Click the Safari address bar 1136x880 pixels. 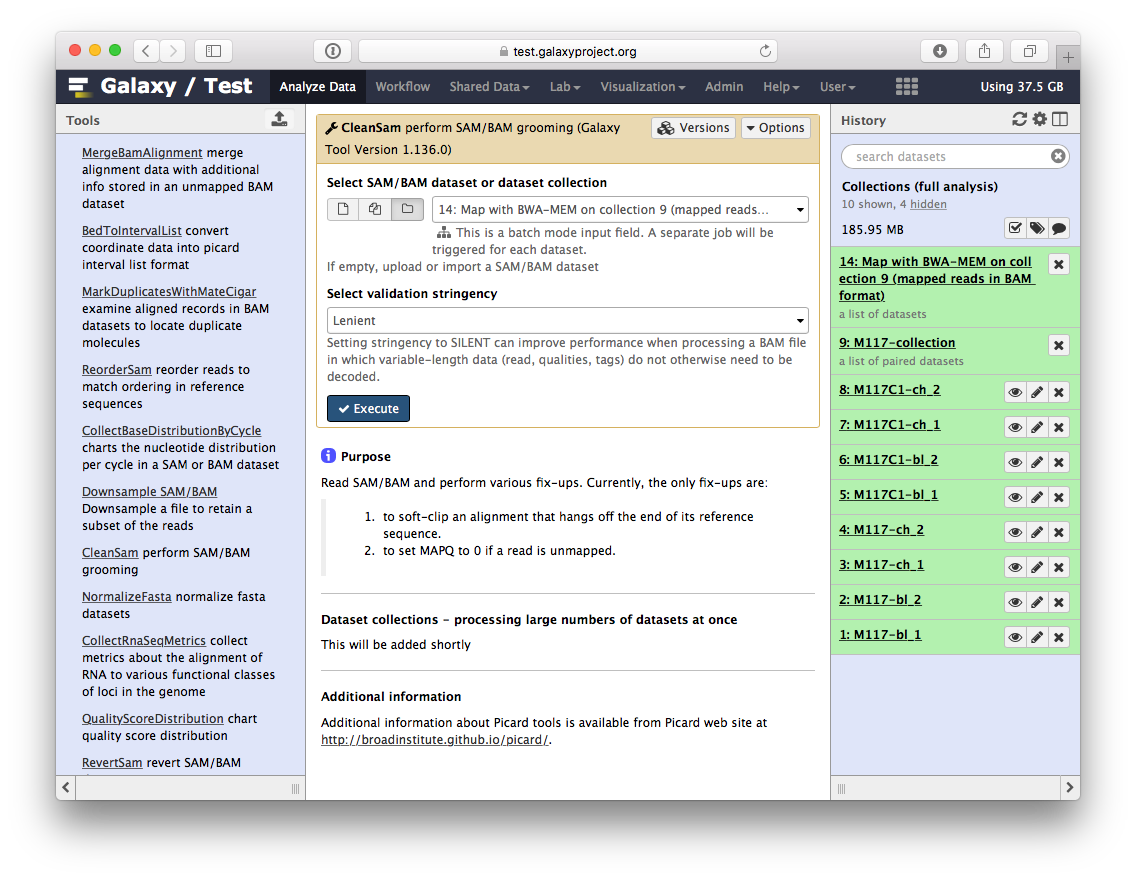[567, 51]
